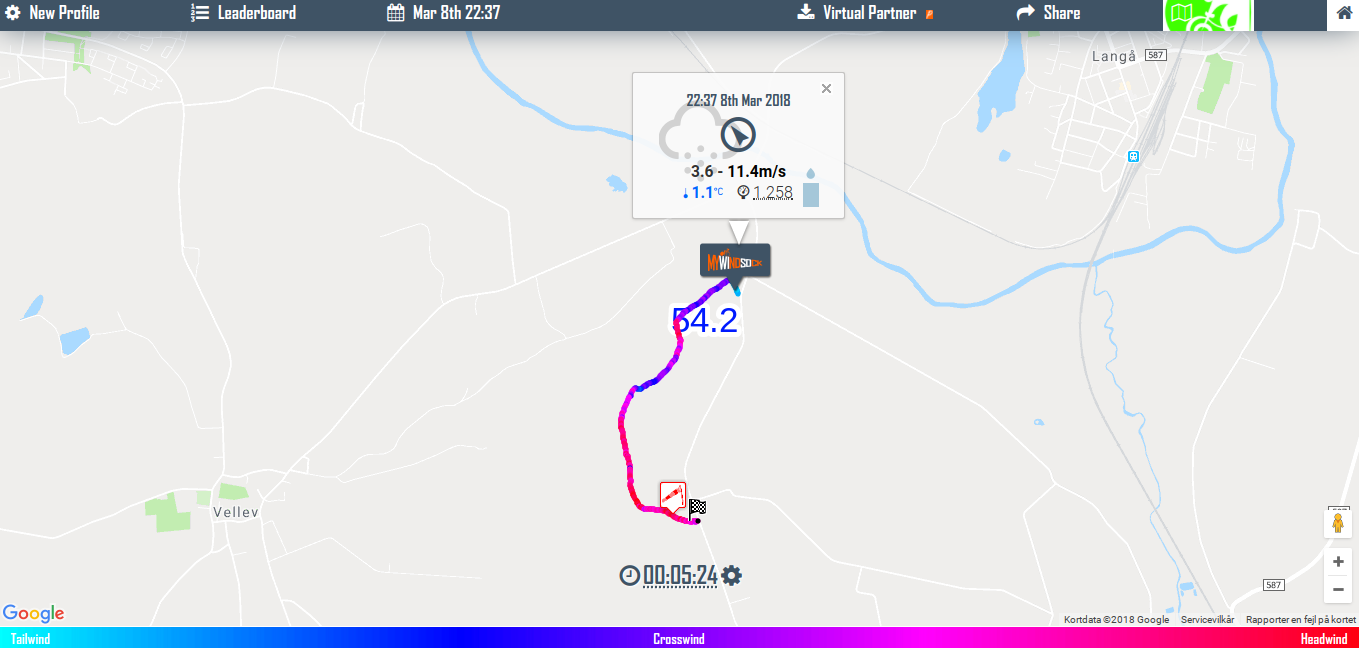Viewport: 1359px width, 648px height.
Task: Close the weather info popup
Action: 826,88
